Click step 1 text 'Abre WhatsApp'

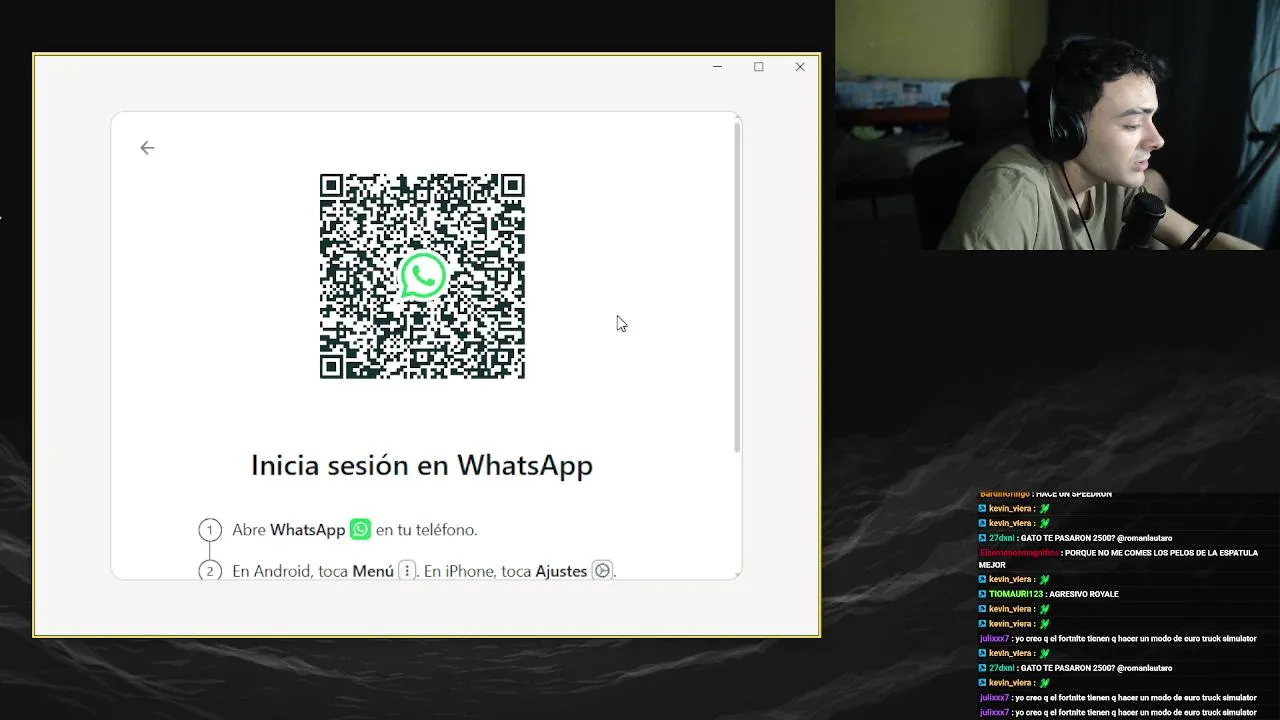pos(289,530)
